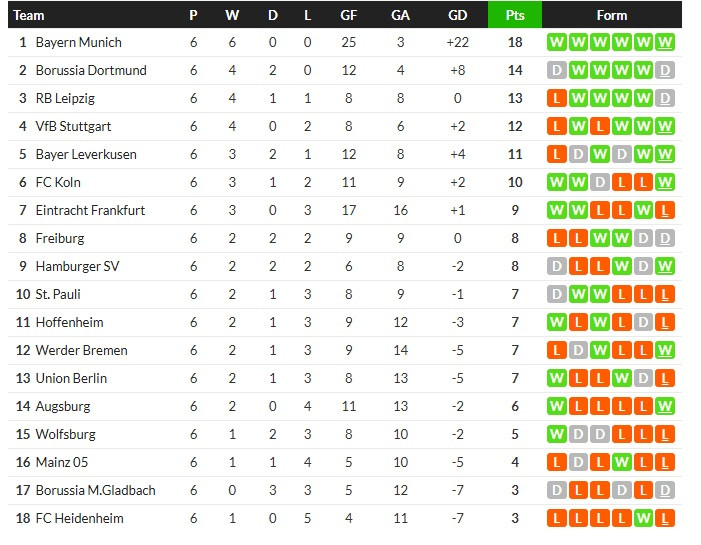Click Borussia M.Gladbach's last underlined D badge
Screen dimensions: 701x545
665,490
